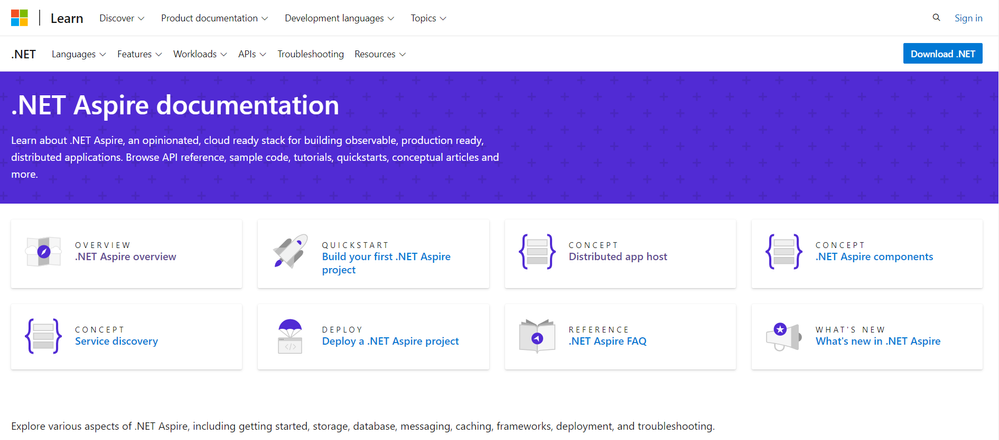Open What's new in .NET Aspire link

(x=878, y=341)
